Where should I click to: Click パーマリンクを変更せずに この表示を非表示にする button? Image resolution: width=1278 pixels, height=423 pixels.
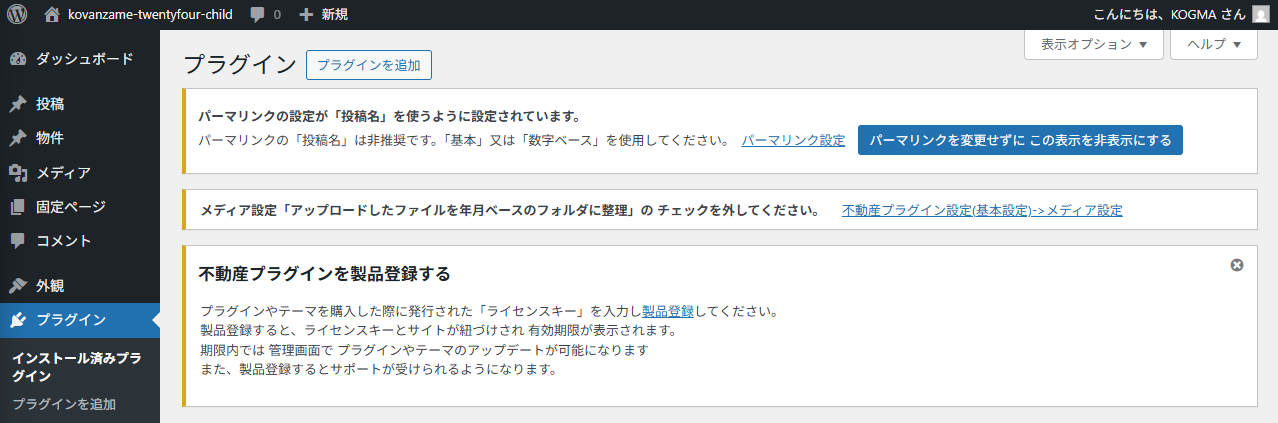click(1020, 140)
